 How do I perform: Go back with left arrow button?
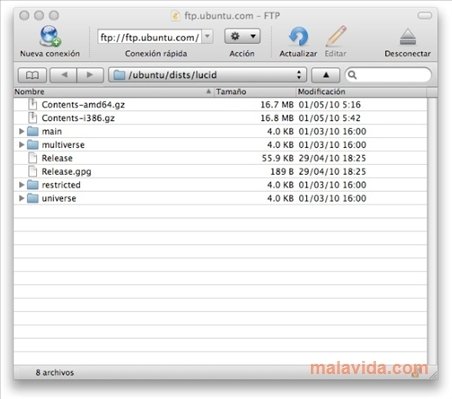click(63, 75)
